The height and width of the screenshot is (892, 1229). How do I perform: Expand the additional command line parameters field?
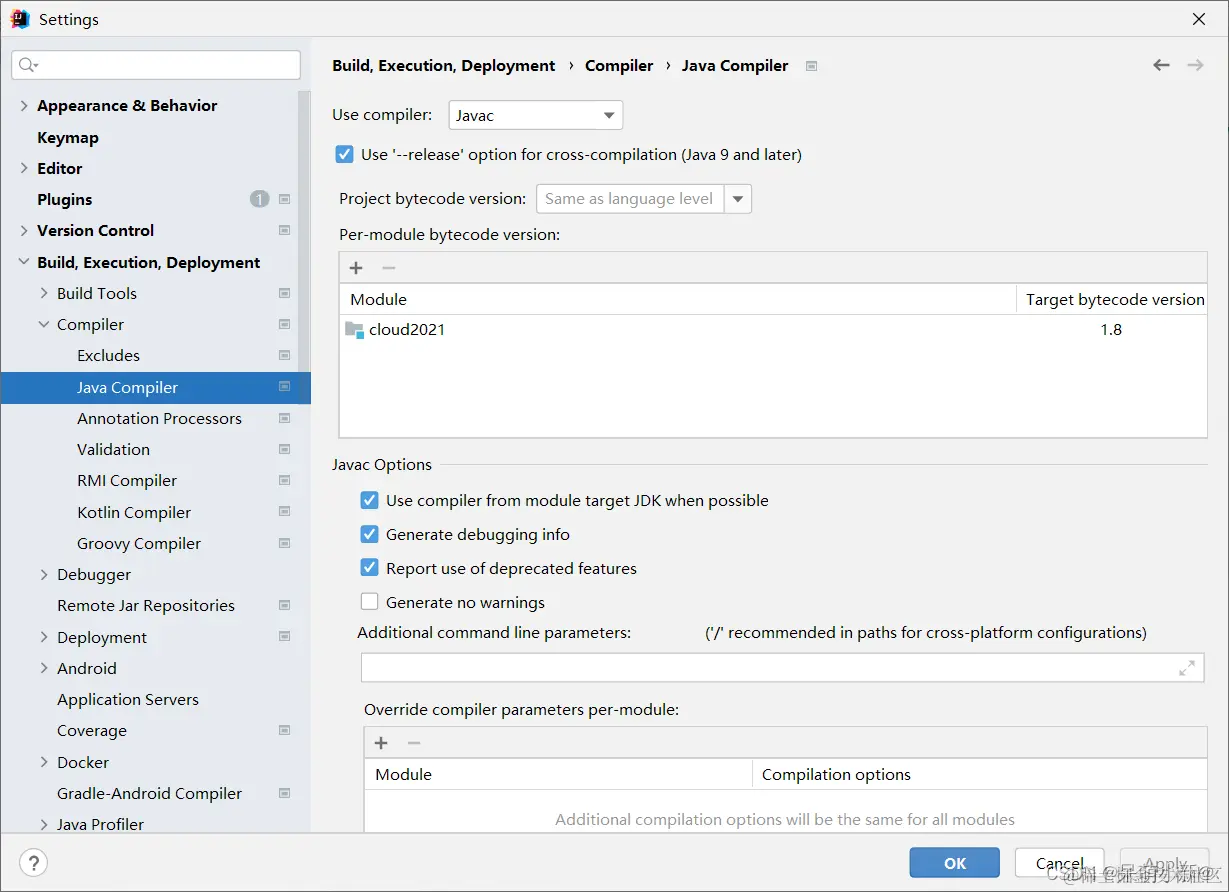tap(1186, 668)
